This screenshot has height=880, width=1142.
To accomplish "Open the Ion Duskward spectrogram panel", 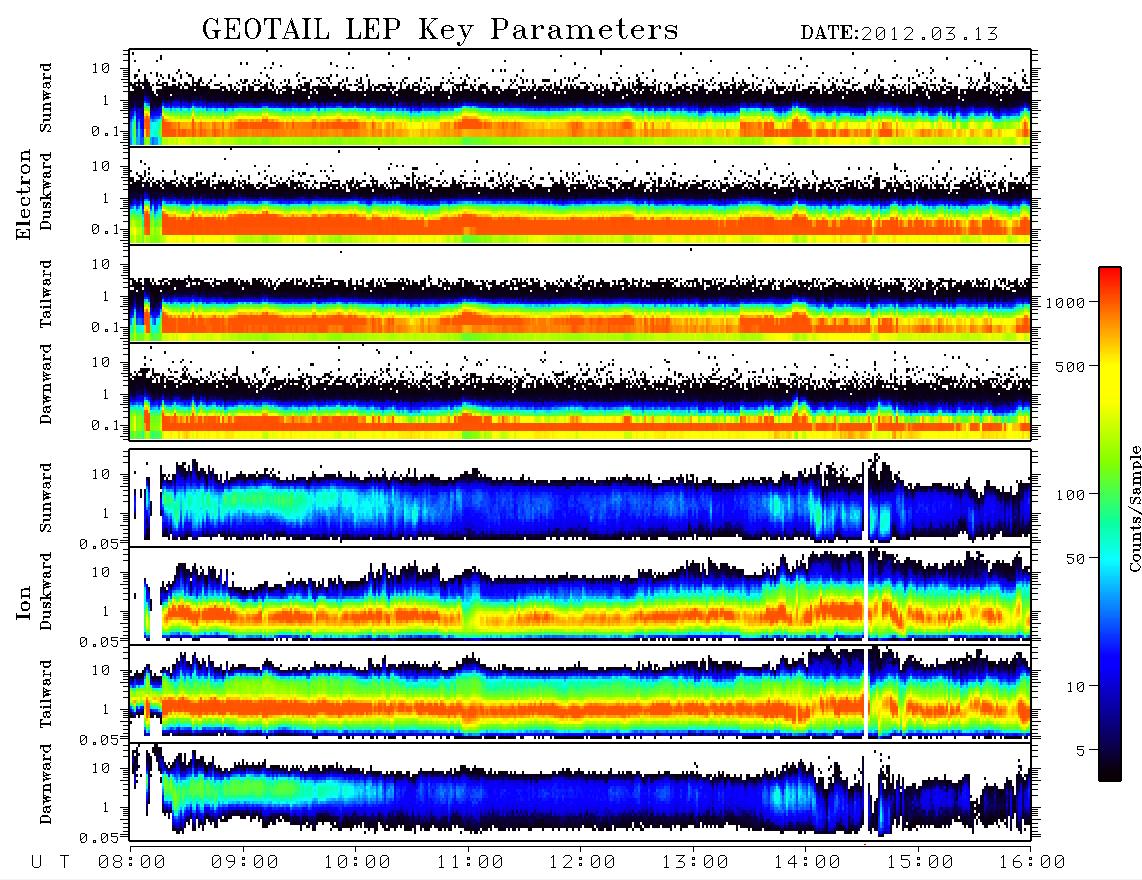I will [x=580, y=595].
